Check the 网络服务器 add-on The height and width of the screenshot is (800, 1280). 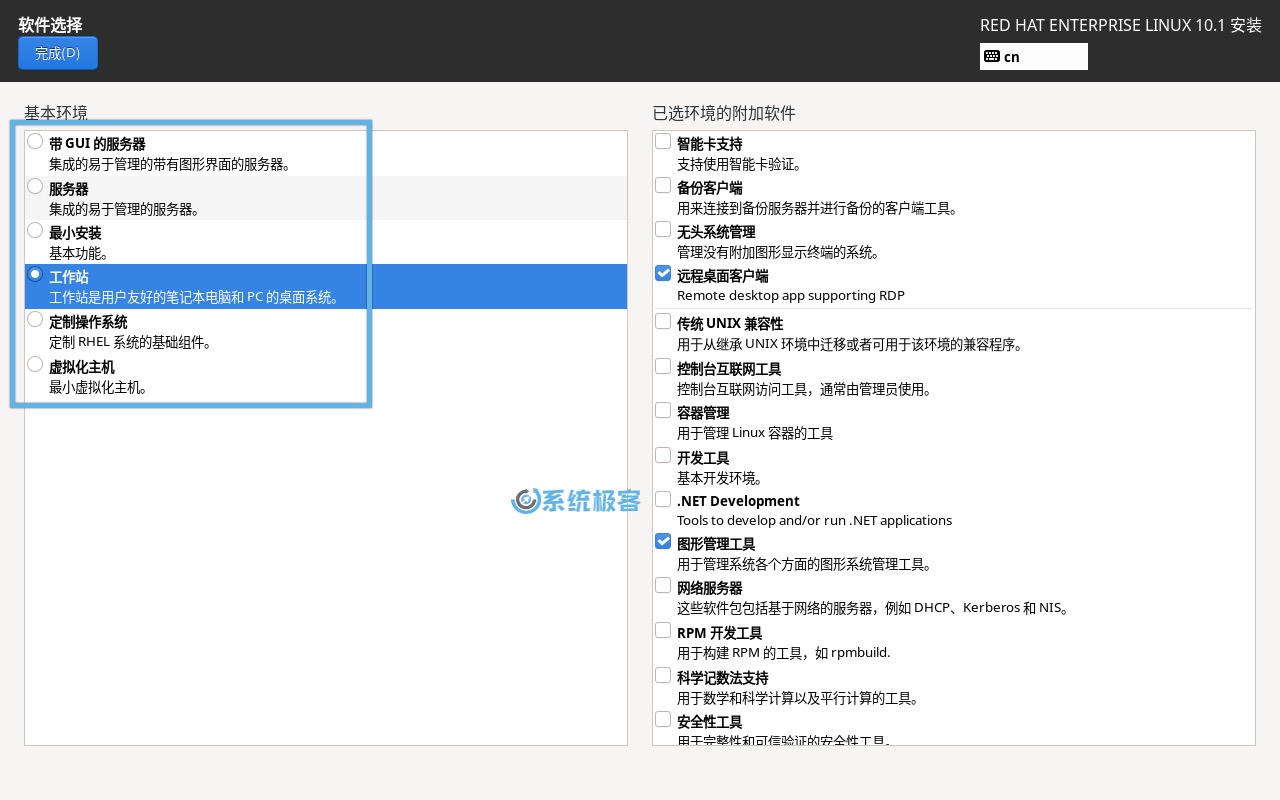pos(663,585)
